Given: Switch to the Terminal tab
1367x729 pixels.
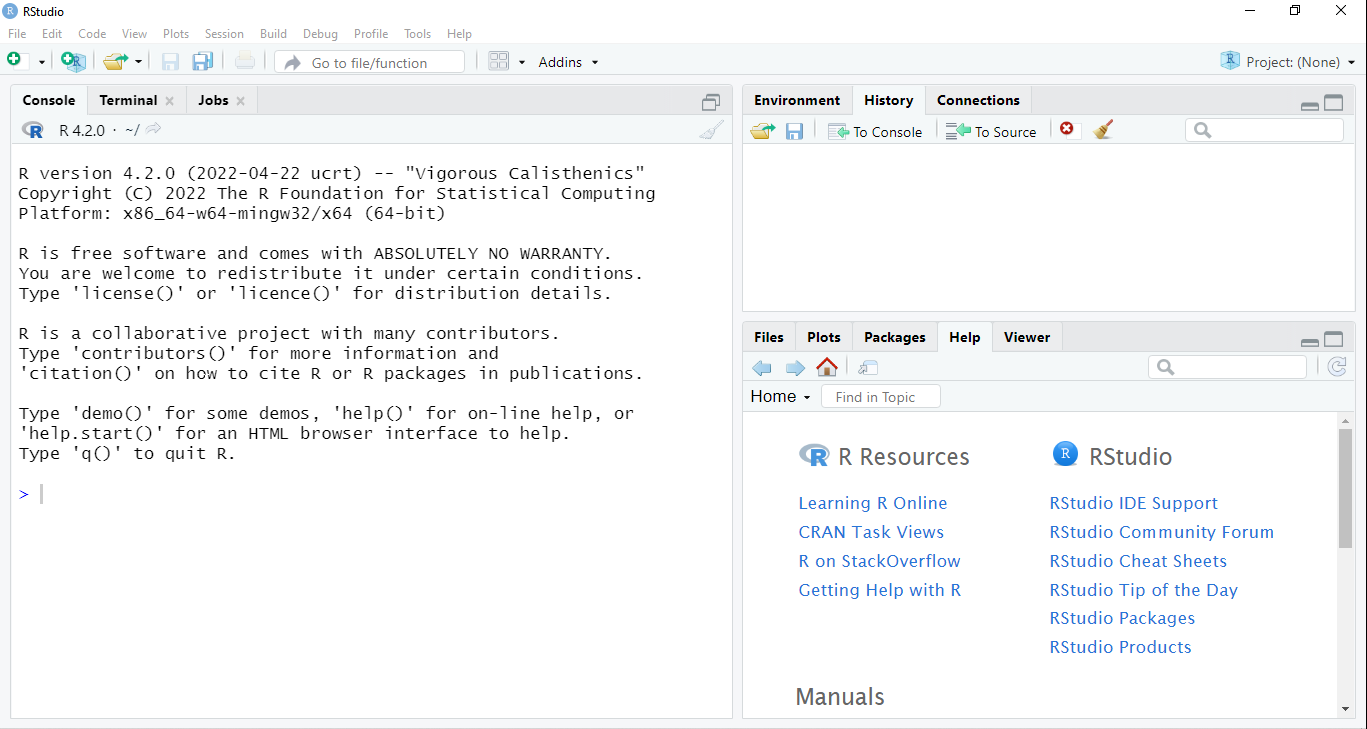Looking at the screenshot, I should click(128, 100).
